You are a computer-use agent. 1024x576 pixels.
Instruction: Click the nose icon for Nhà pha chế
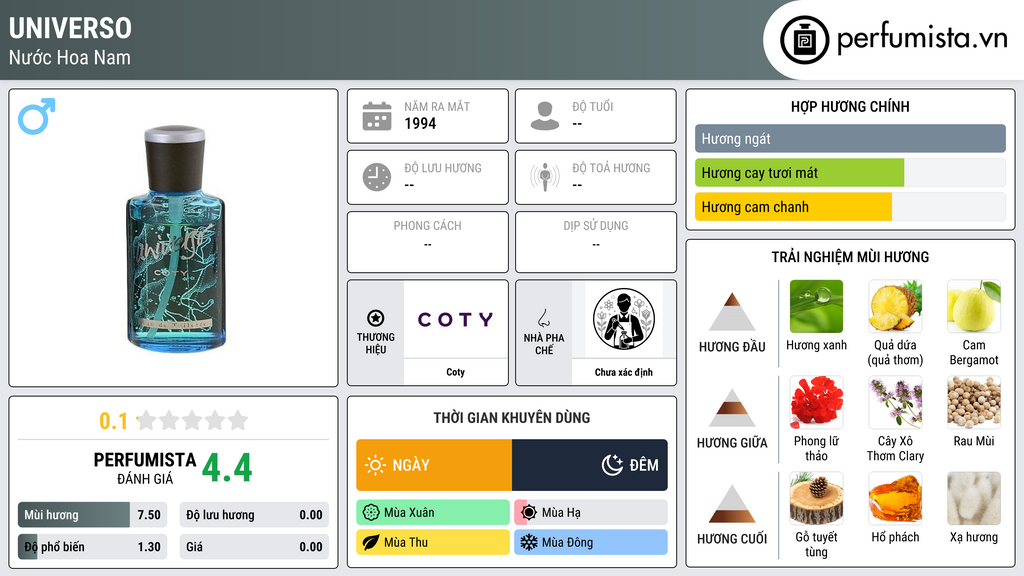543,318
